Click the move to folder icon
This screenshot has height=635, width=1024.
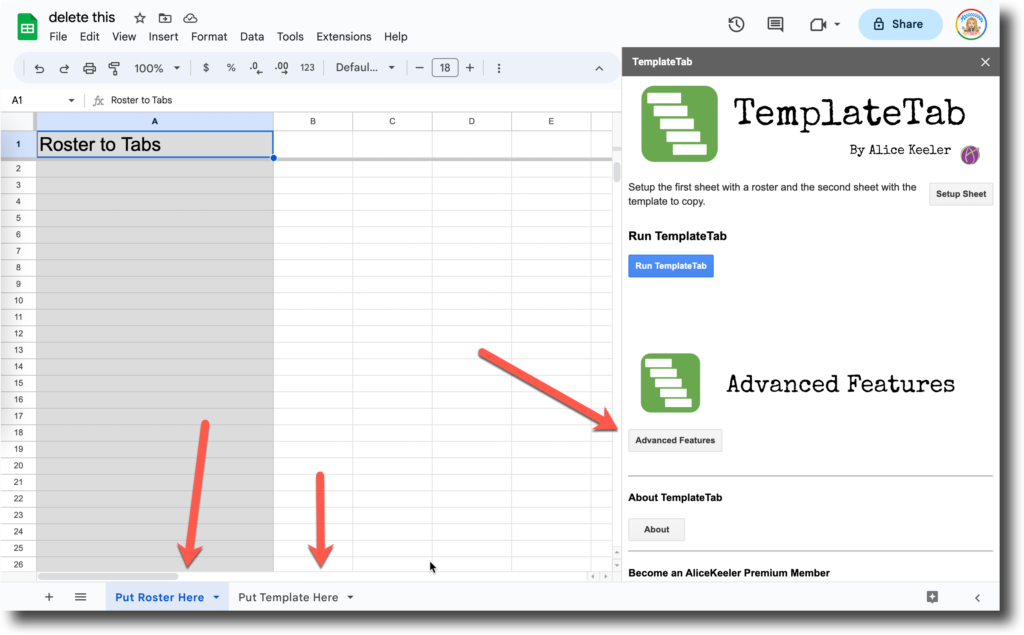tap(165, 18)
